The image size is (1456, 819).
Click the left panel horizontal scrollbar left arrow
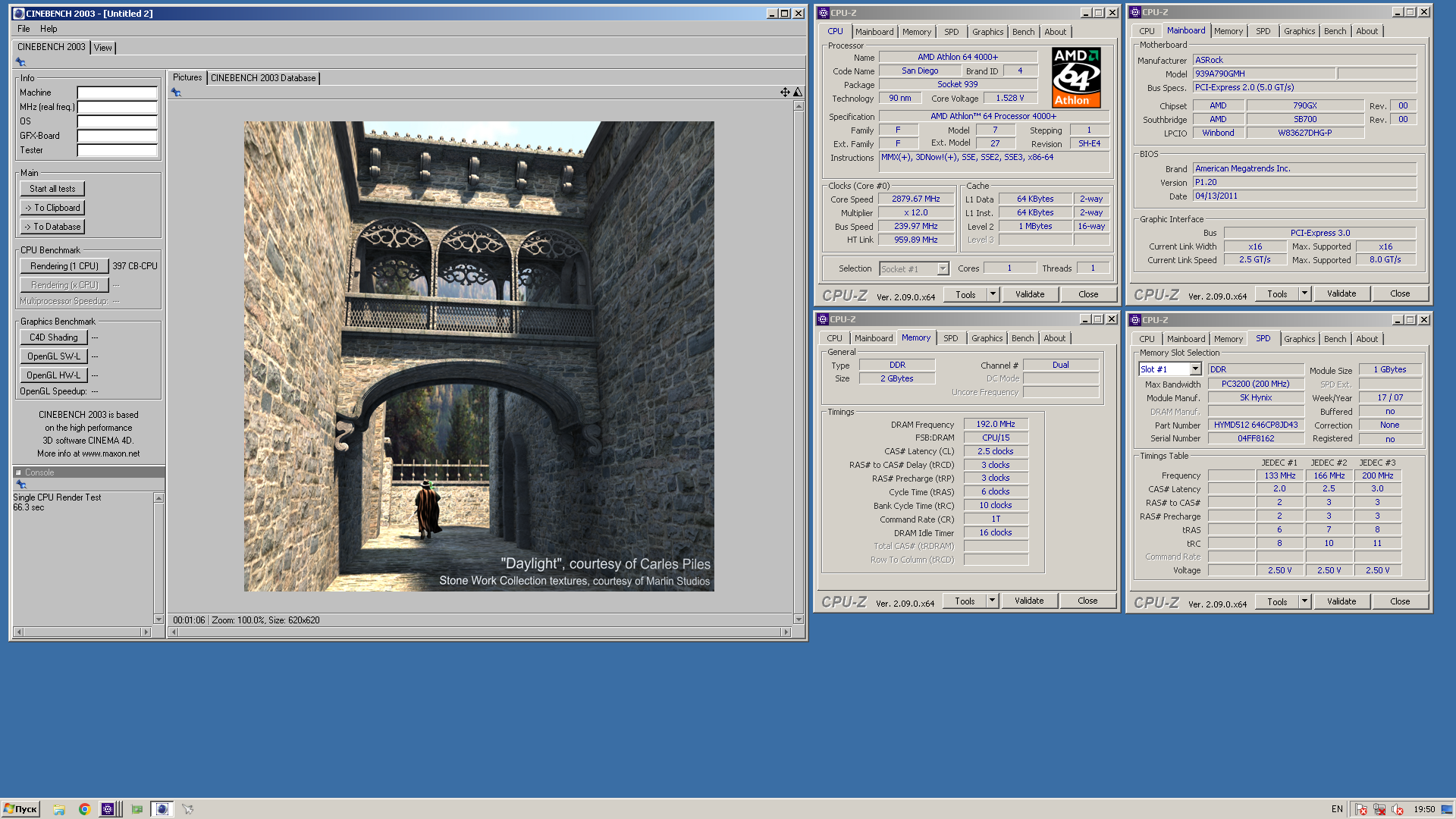point(19,632)
